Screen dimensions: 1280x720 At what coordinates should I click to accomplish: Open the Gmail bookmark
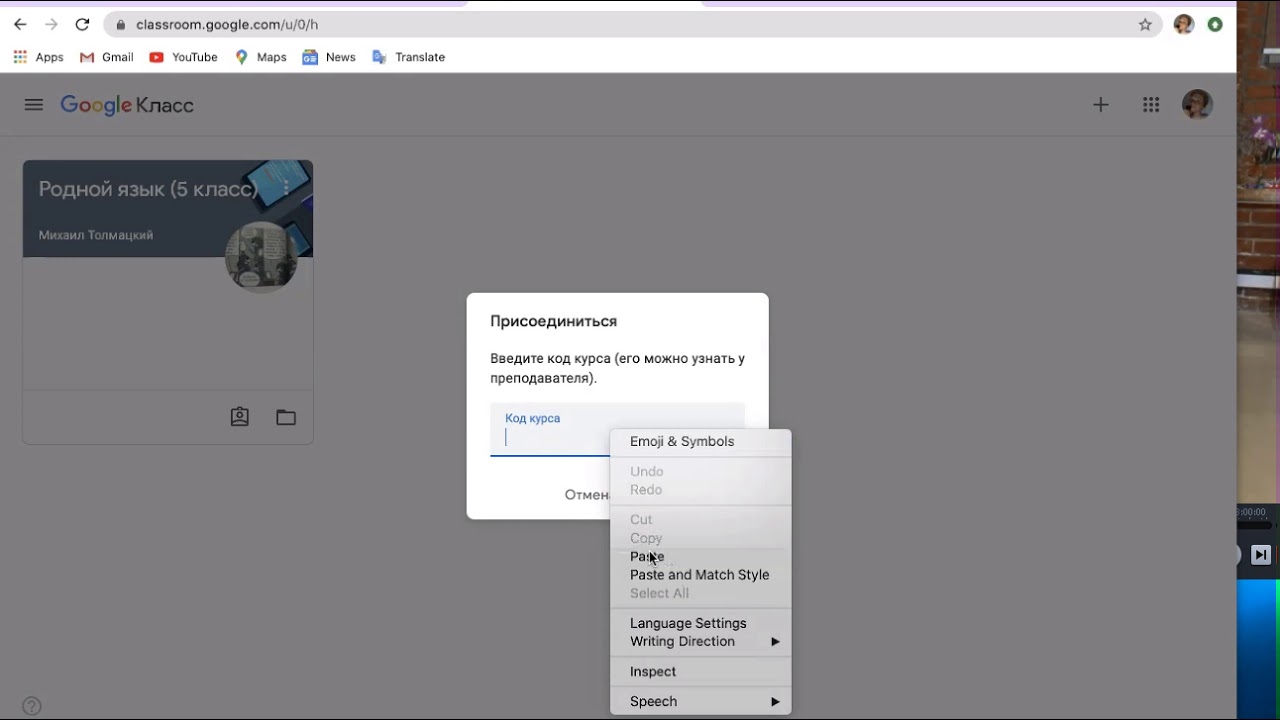click(107, 57)
